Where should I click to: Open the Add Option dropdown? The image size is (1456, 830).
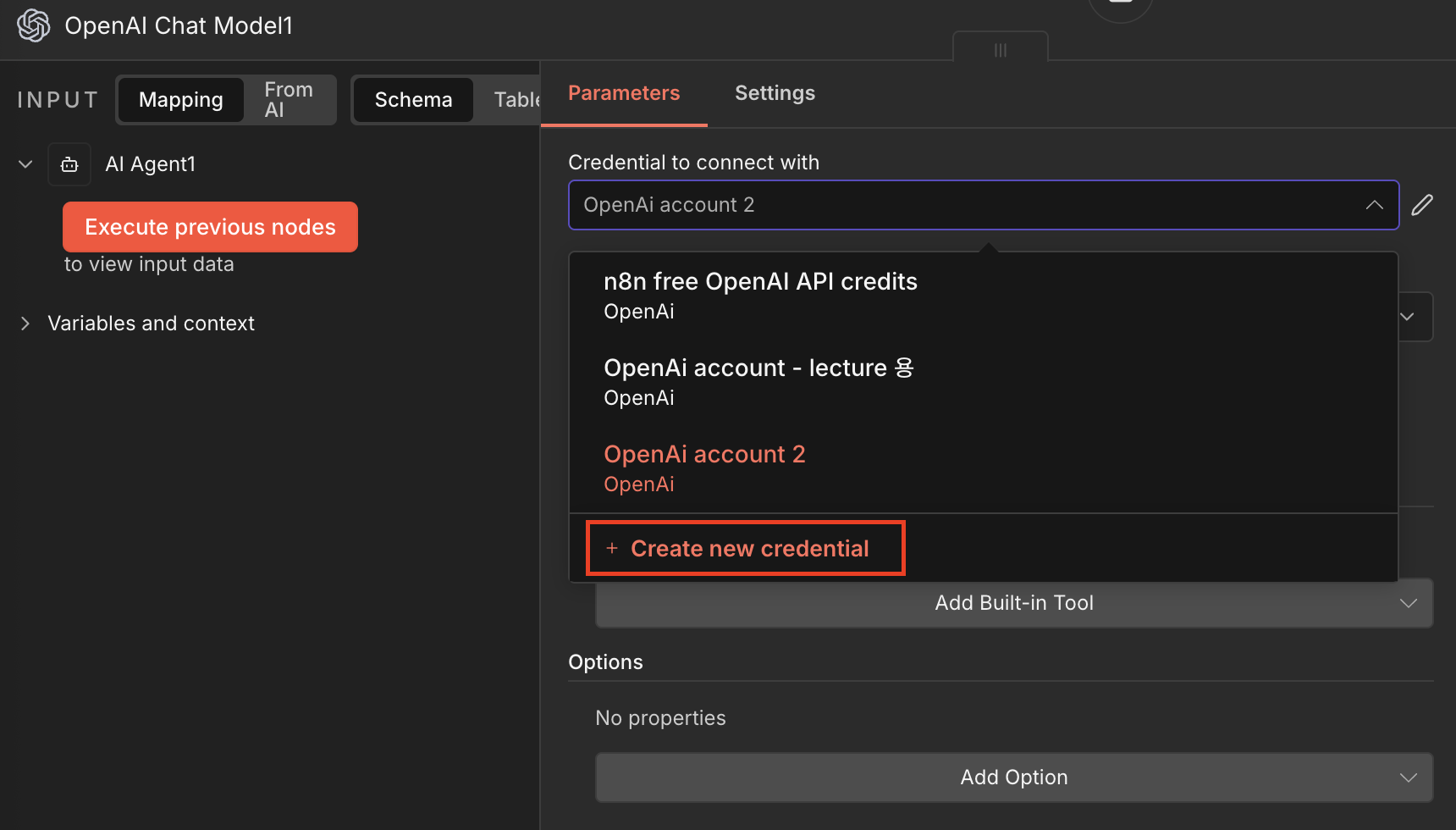(x=1014, y=777)
